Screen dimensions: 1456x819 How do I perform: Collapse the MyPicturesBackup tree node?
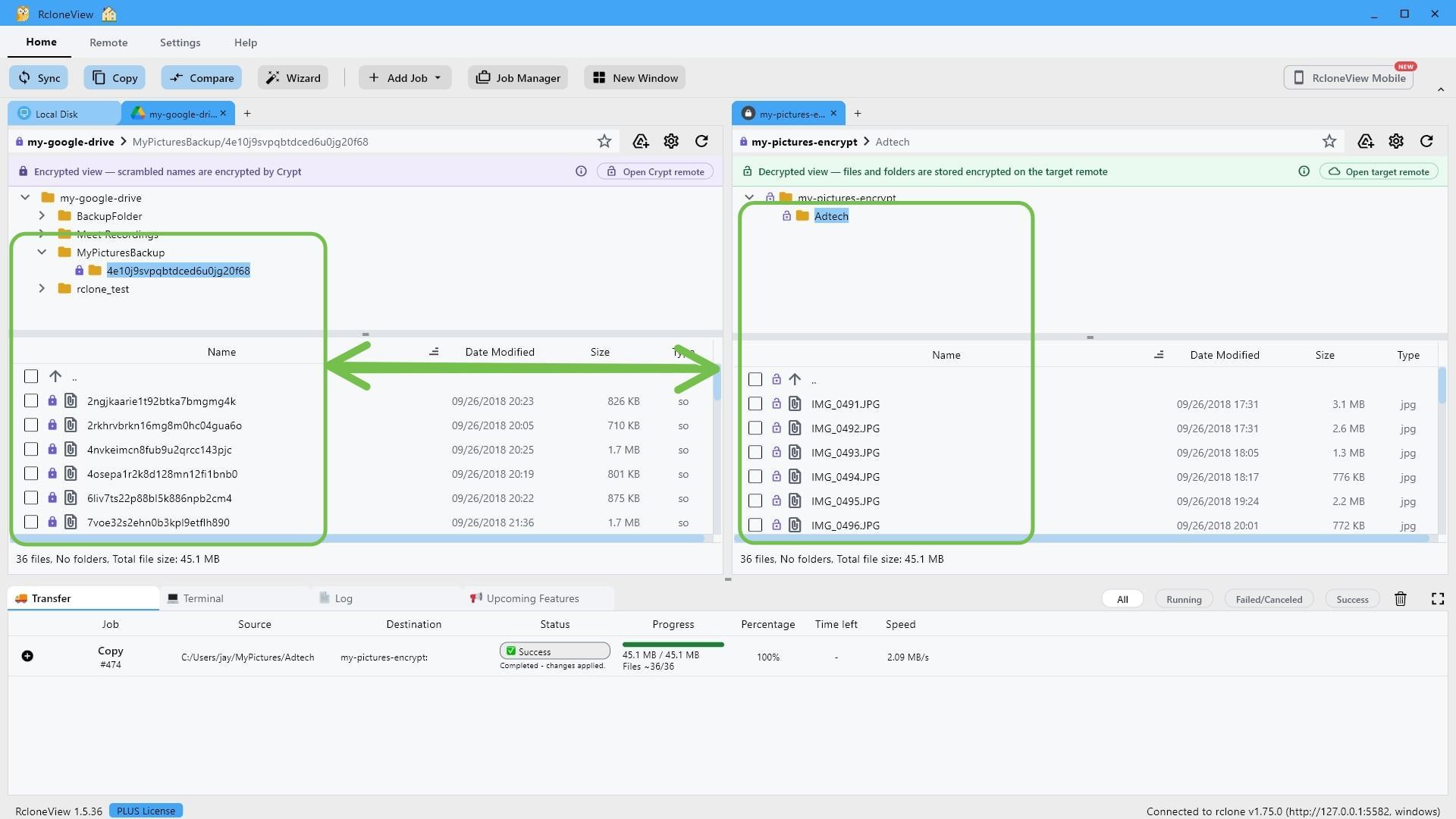coord(42,252)
